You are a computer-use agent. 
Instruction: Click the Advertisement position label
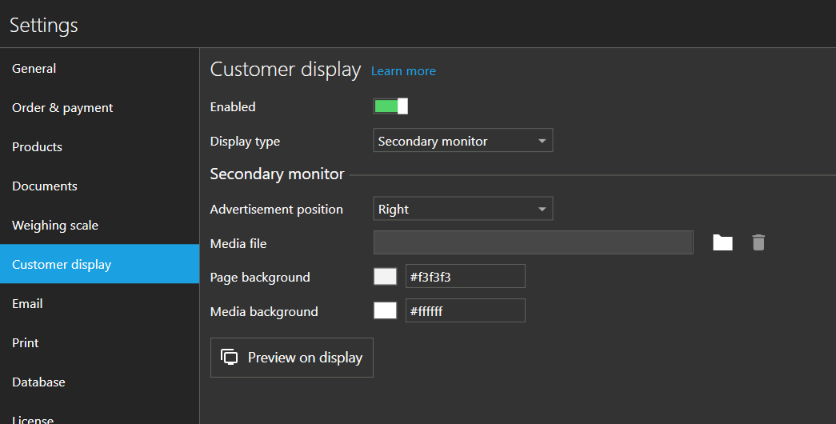point(276,209)
